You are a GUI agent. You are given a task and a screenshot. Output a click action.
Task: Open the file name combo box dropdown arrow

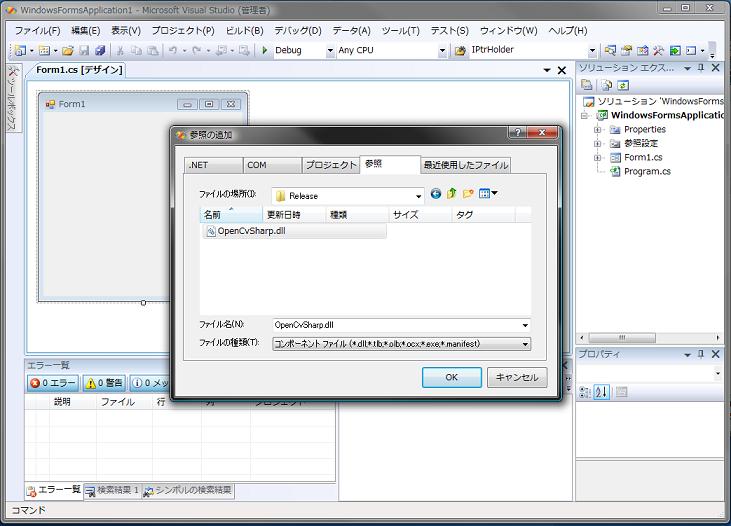coord(525,325)
